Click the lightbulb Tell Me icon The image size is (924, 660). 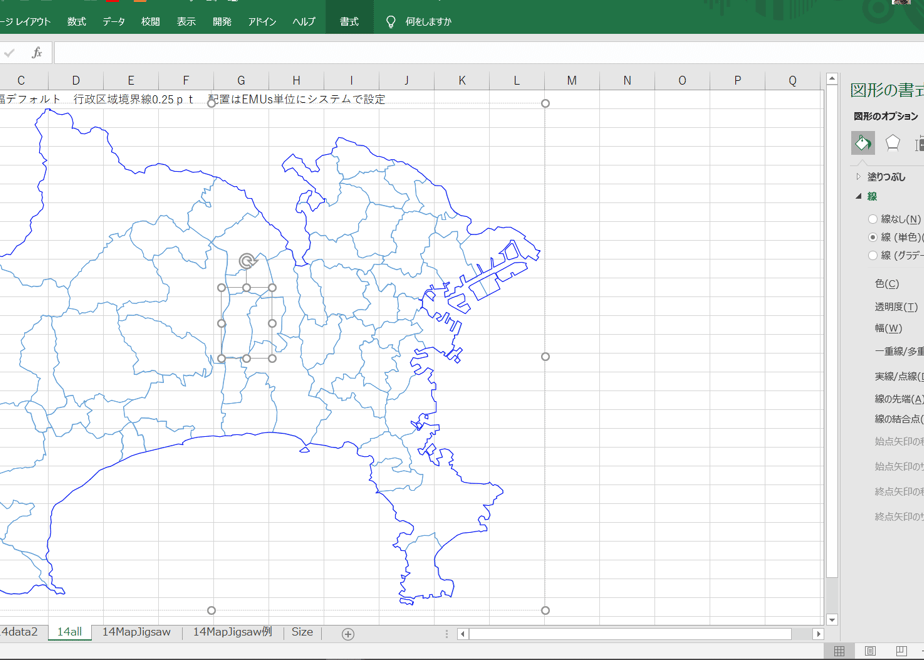pyautogui.click(x=390, y=22)
